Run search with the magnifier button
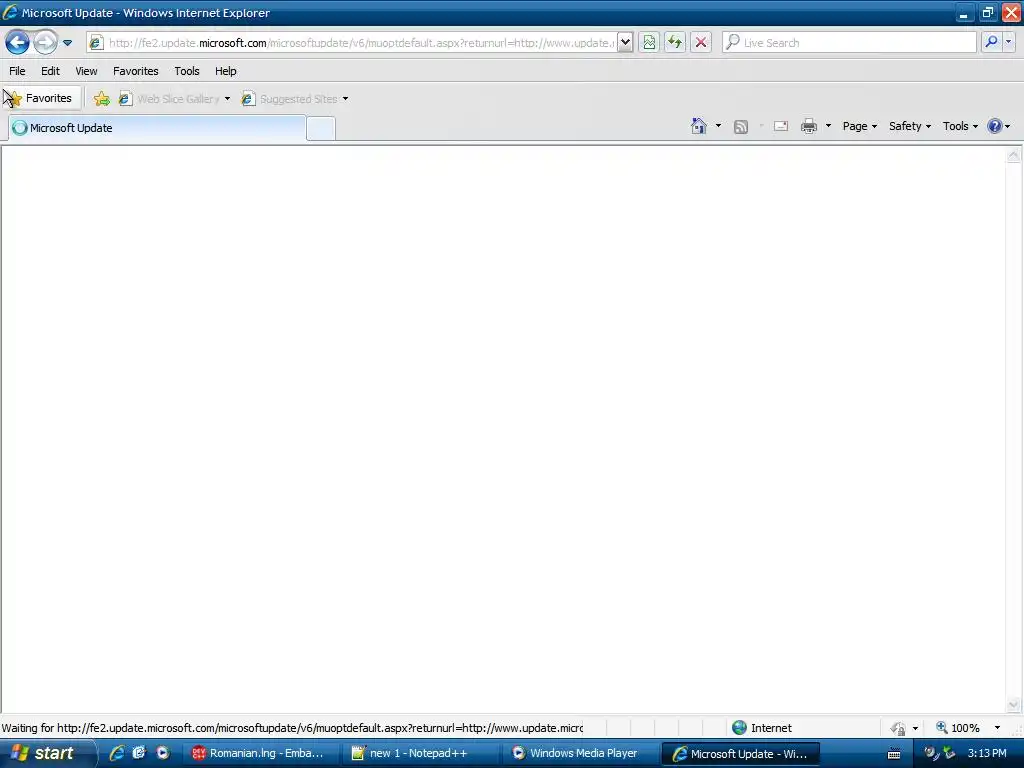 (991, 43)
